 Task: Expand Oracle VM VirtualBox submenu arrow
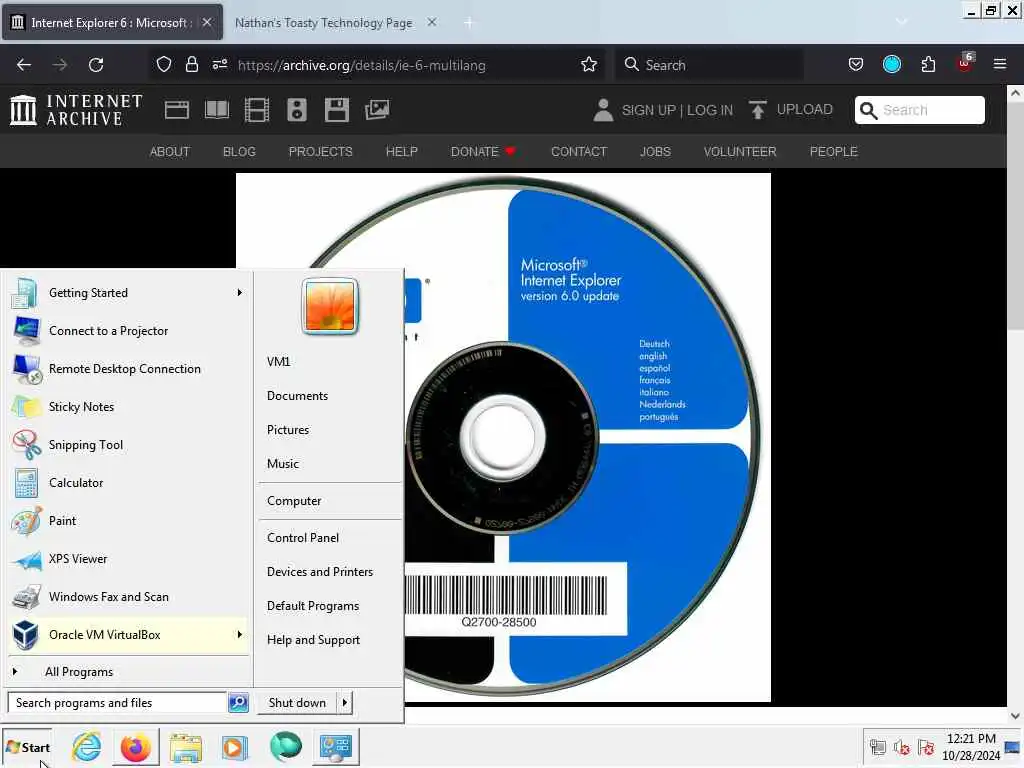point(240,634)
